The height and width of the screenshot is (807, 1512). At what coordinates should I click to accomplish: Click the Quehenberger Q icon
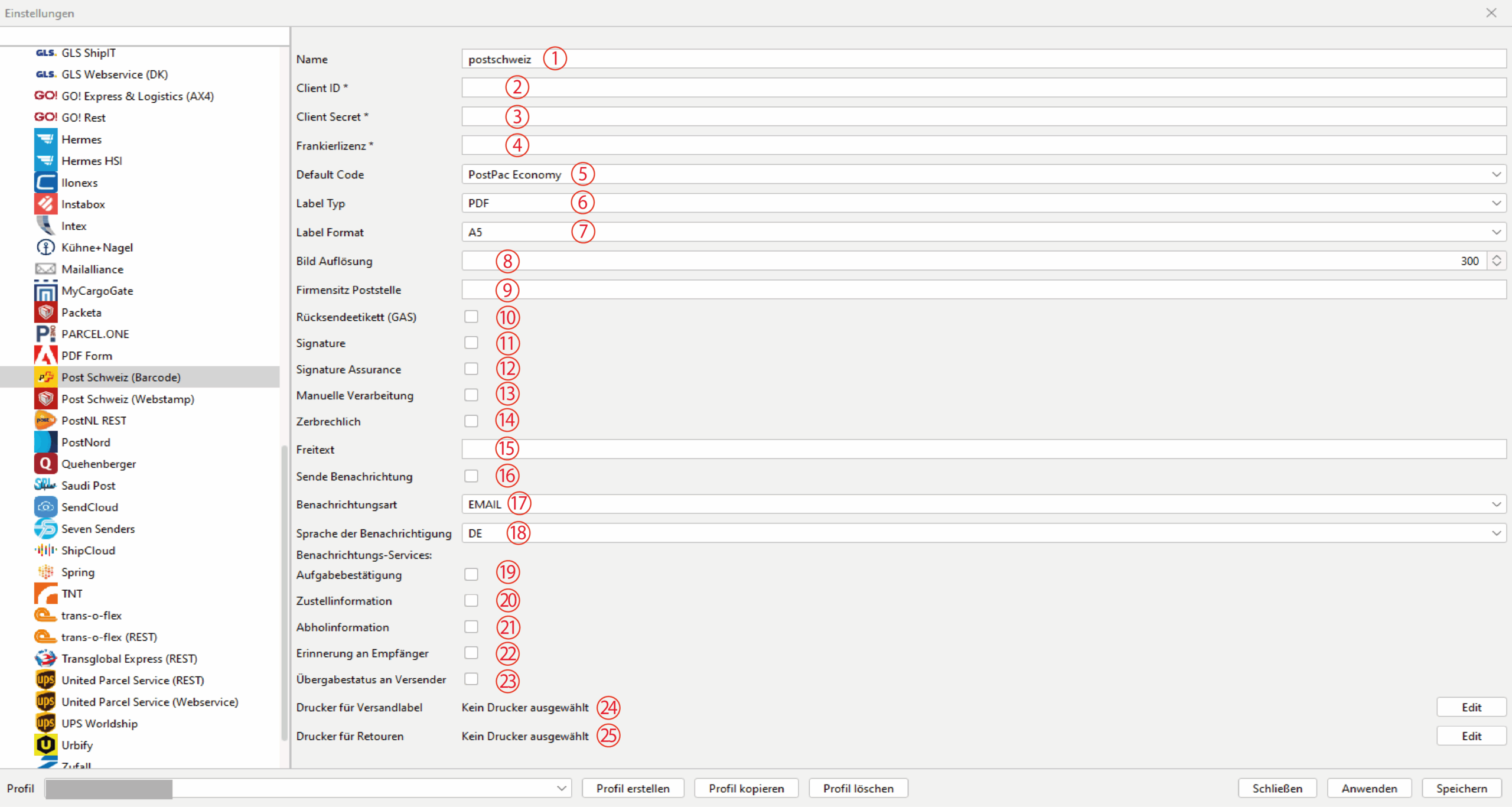(x=45, y=464)
